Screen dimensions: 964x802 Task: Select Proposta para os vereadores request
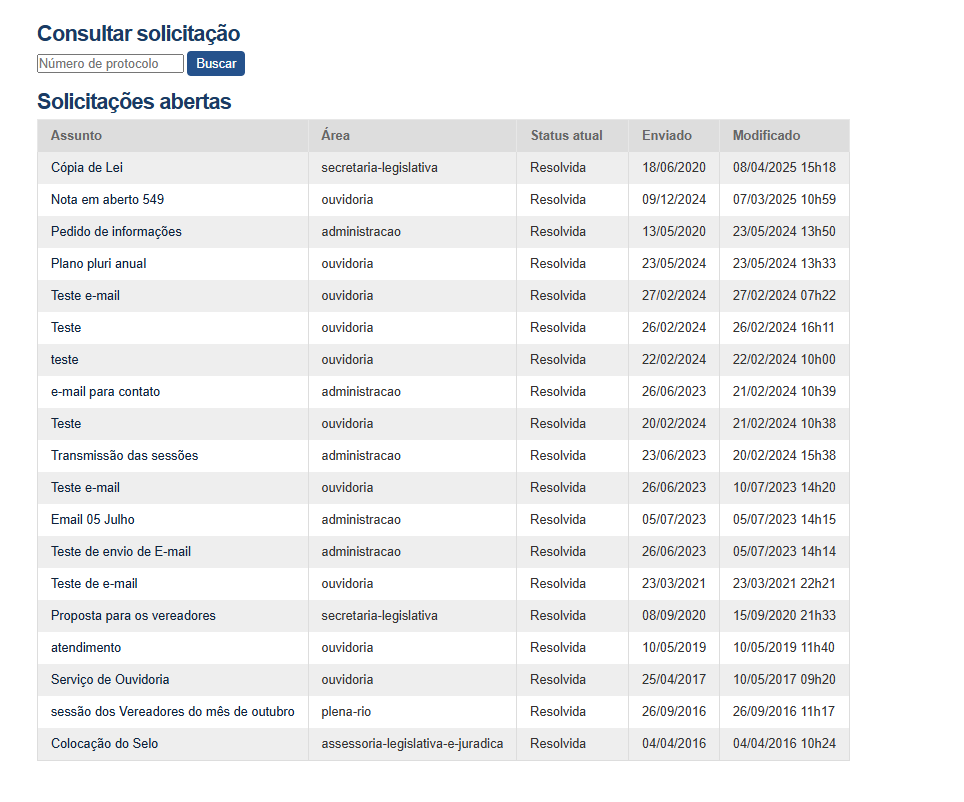tap(133, 616)
